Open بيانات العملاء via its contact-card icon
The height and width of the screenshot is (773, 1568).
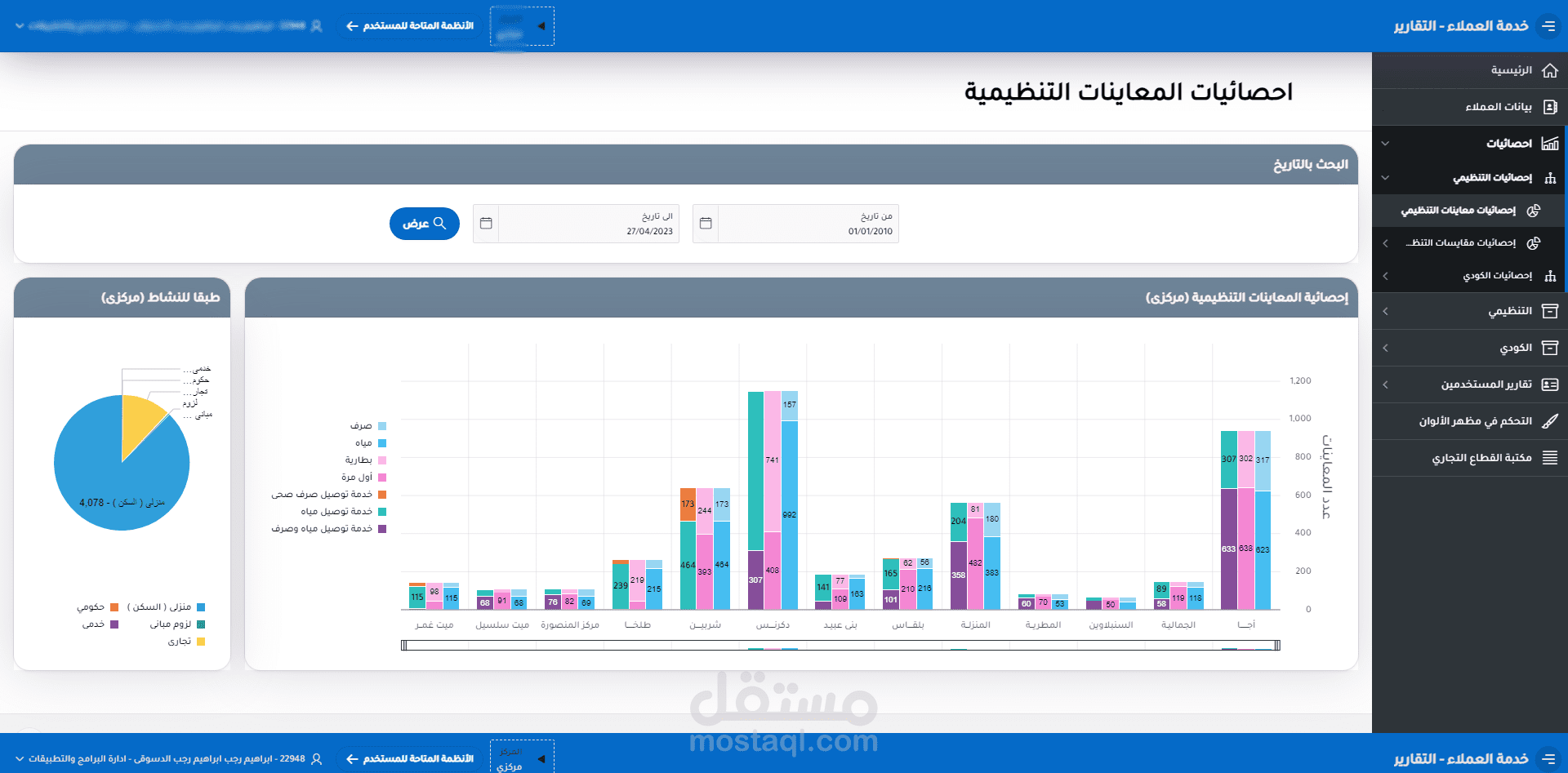point(1550,107)
